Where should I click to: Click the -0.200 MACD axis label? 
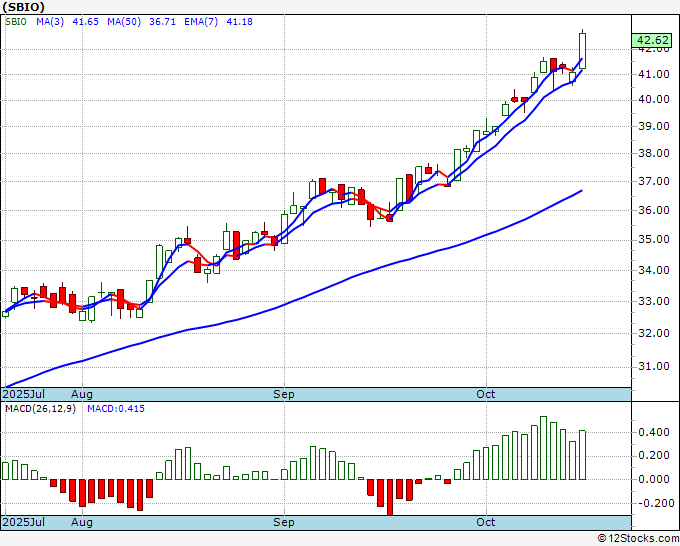coord(654,503)
